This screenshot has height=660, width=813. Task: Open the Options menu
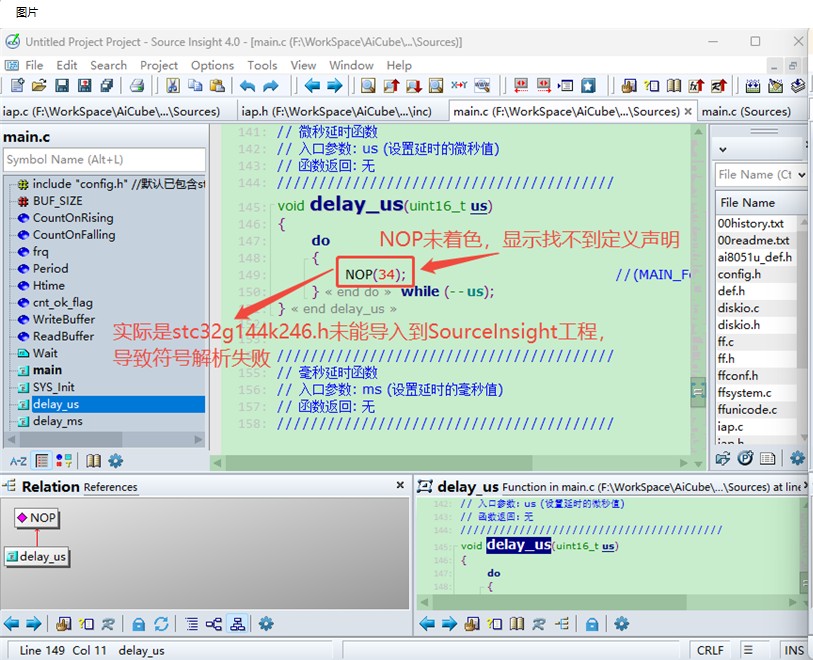coord(212,65)
